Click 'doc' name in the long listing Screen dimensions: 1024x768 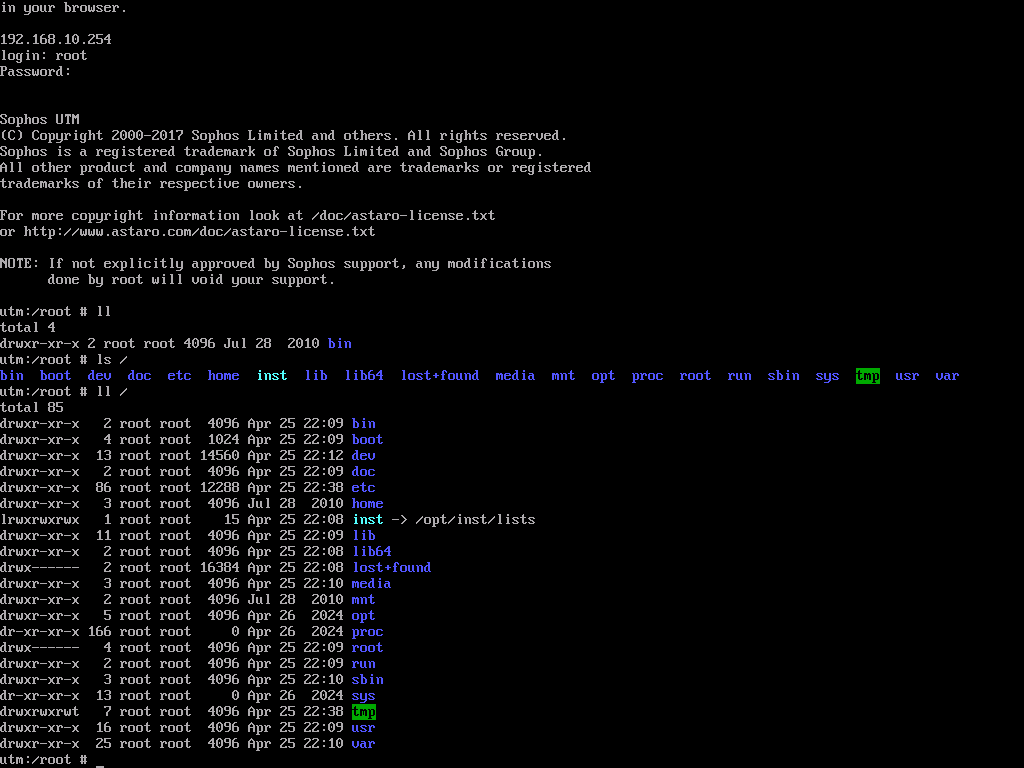click(x=364, y=472)
